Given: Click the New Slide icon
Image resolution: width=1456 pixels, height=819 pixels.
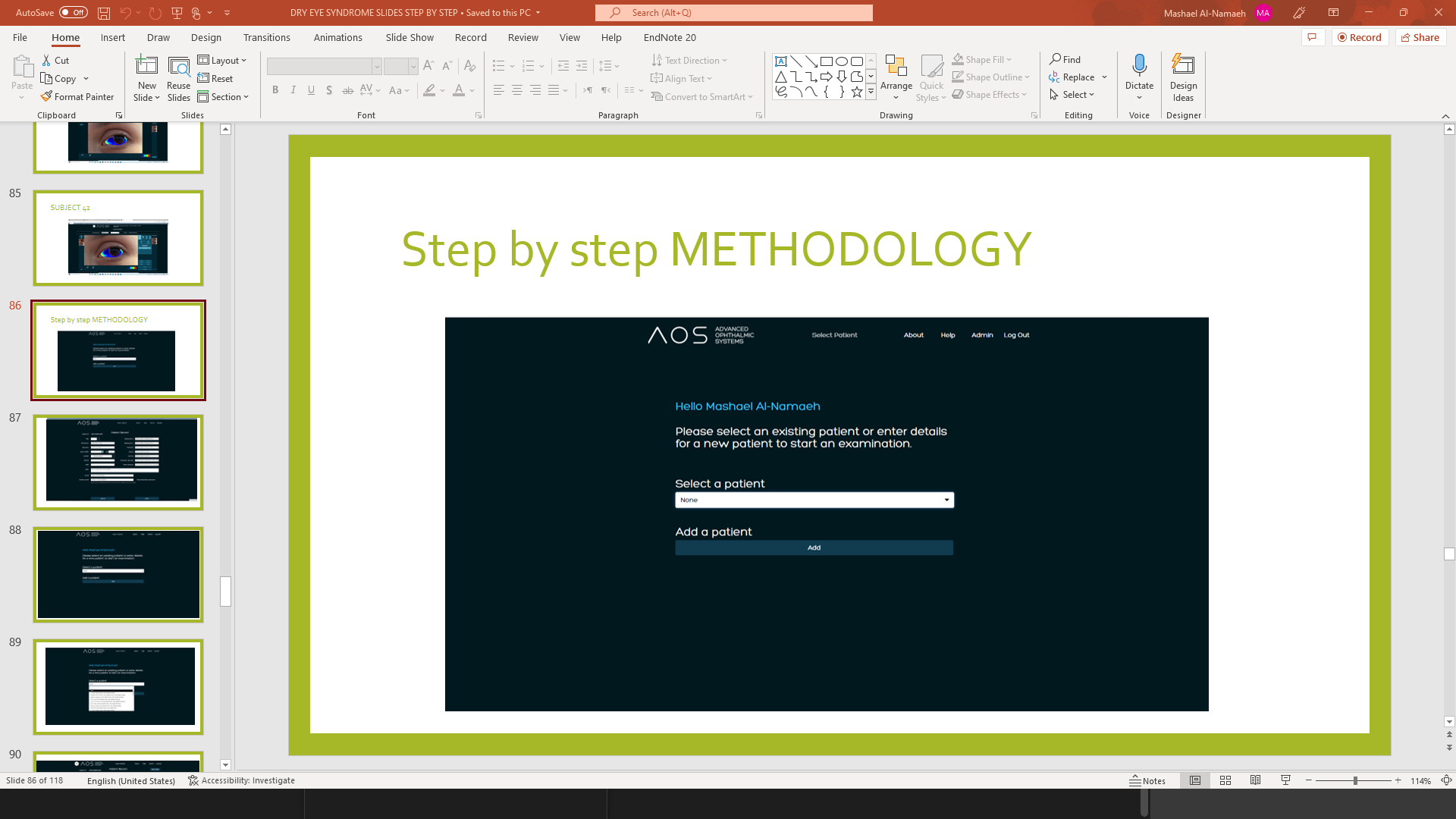Looking at the screenshot, I should click(146, 66).
